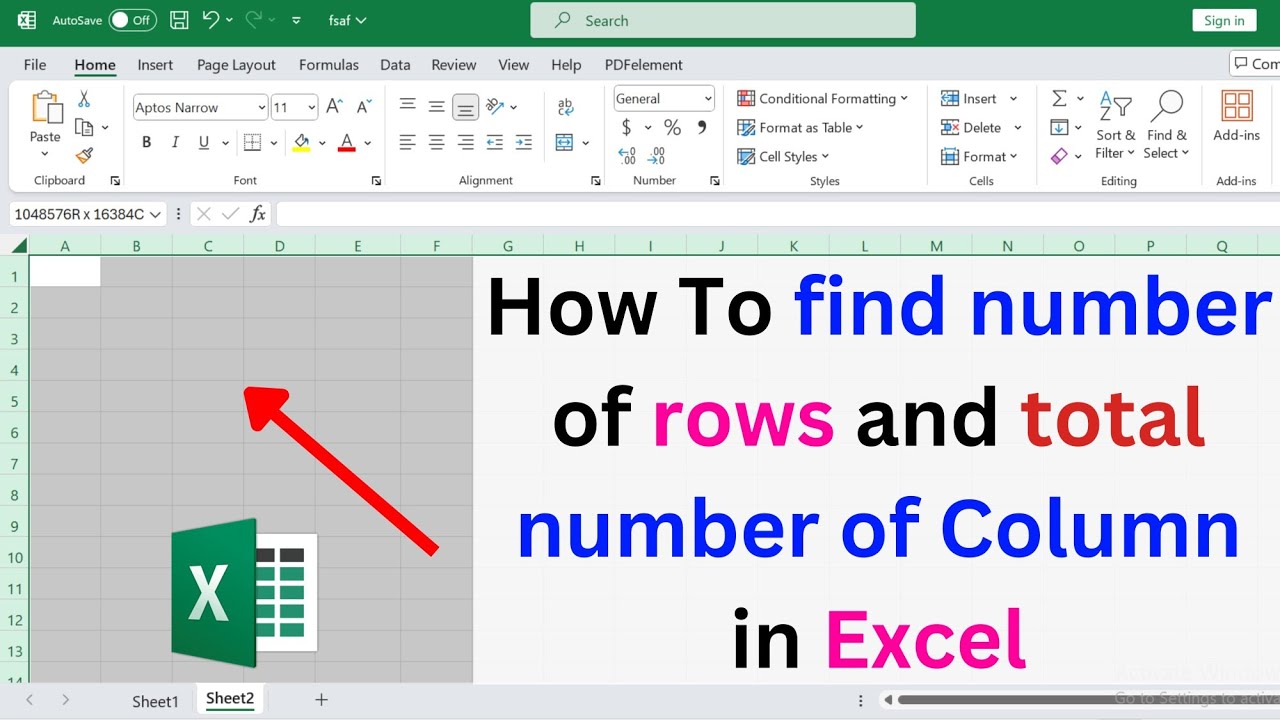Toggle Italic formatting

(x=175, y=142)
